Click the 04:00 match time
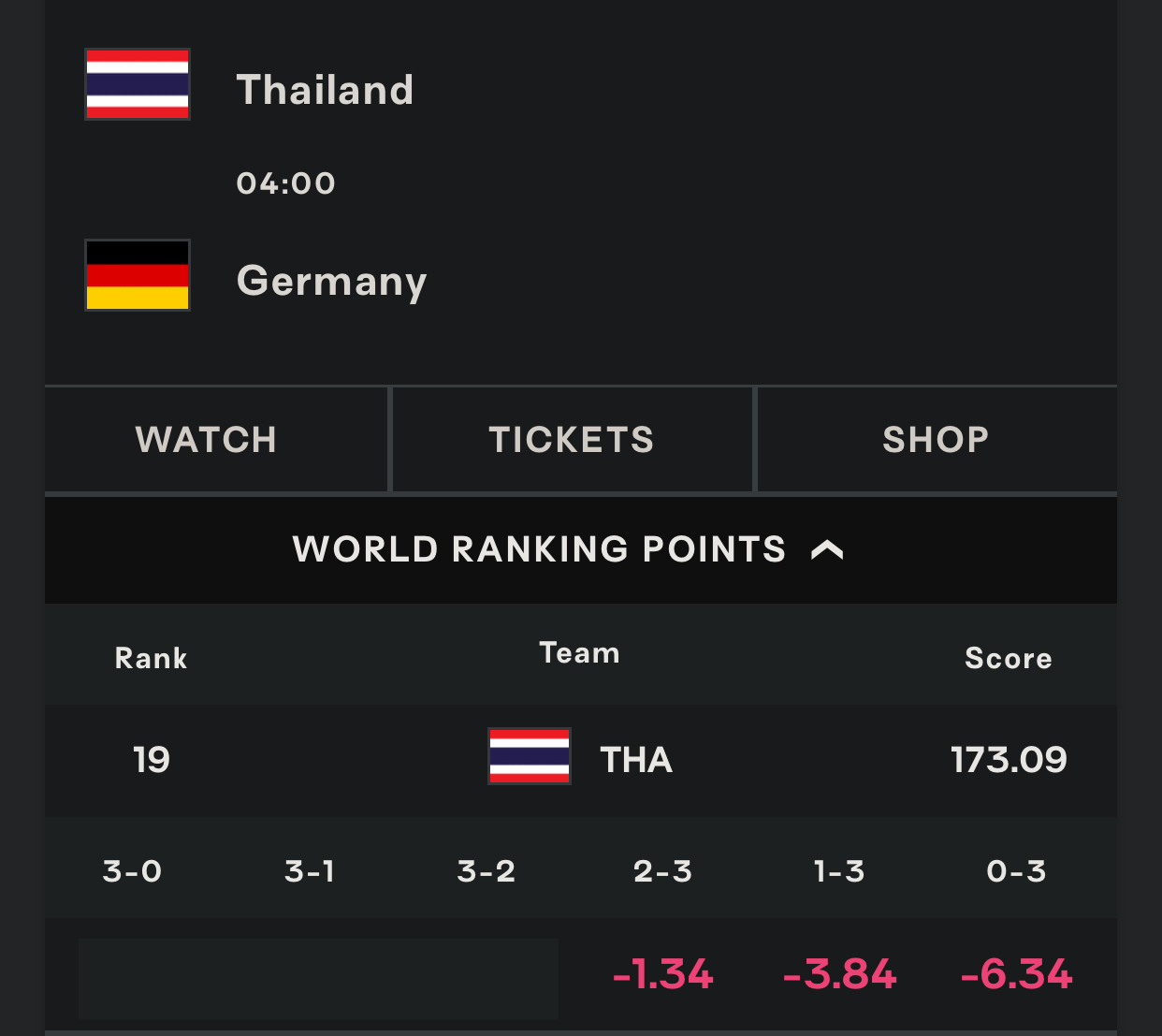This screenshot has width=1162, height=1036. point(286,183)
